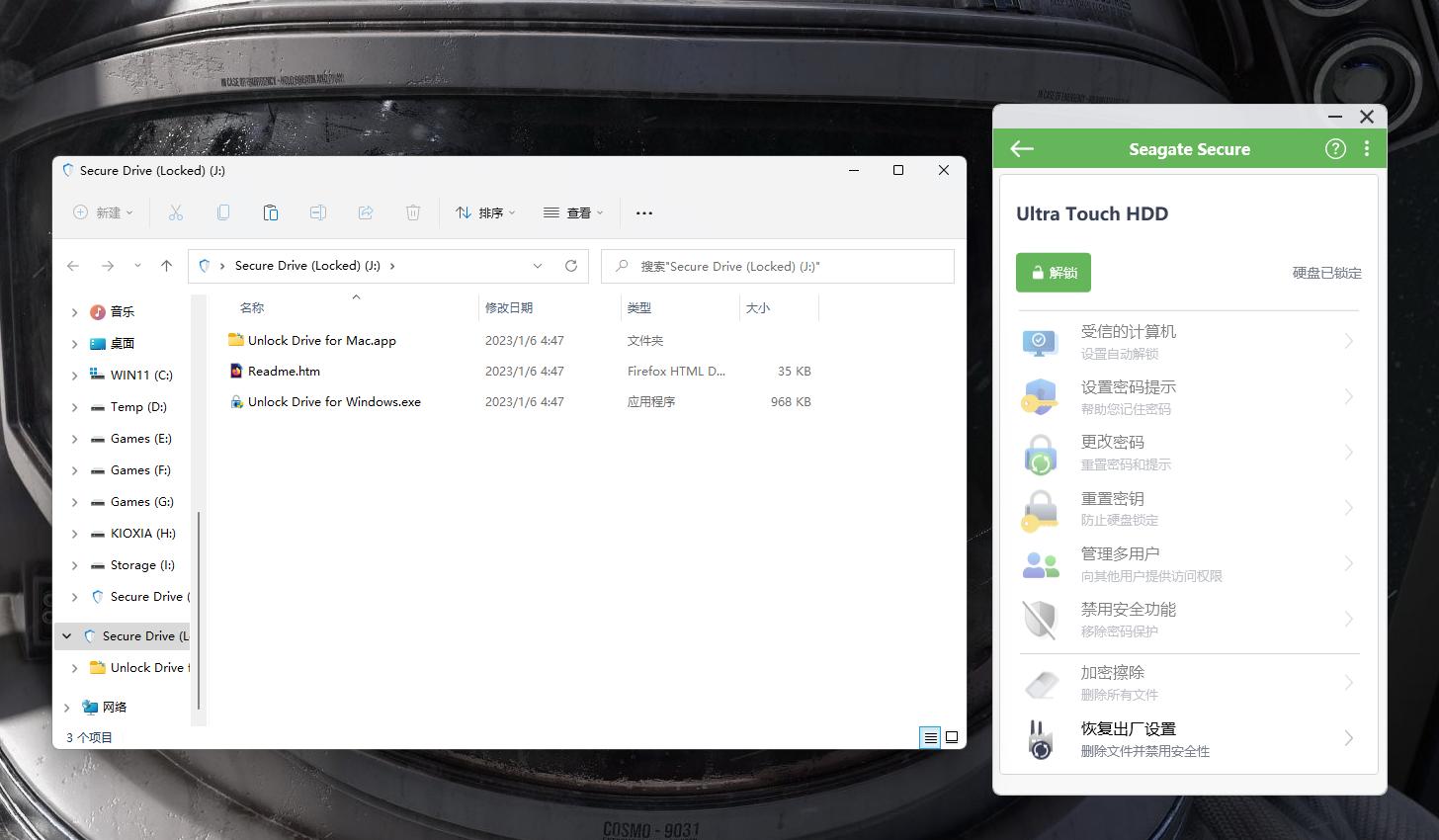Open the 排序 sort dropdown
Viewport: 1439px width, 840px height.
pyautogui.click(x=485, y=212)
